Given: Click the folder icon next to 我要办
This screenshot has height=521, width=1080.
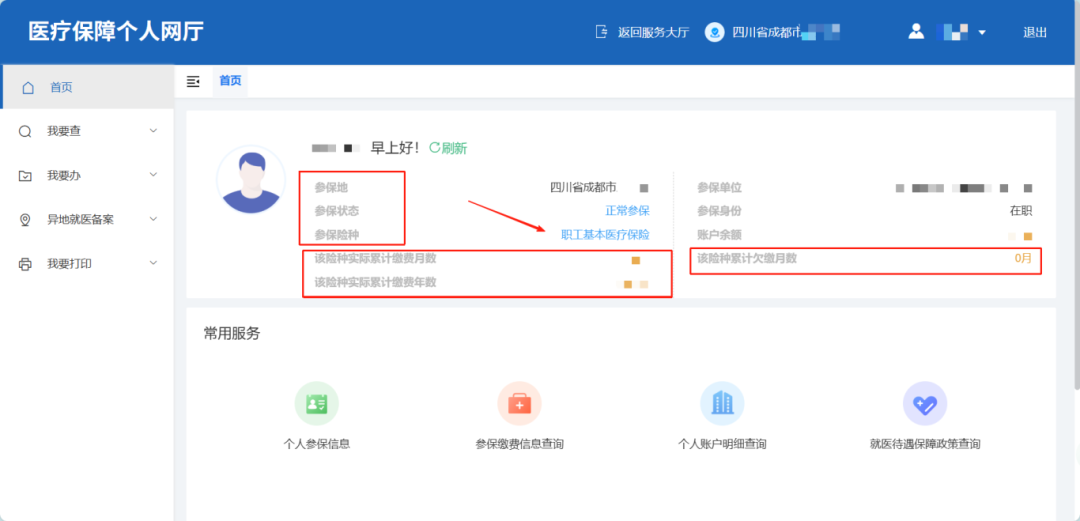Looking at the screenshot, I should [25, 176].
